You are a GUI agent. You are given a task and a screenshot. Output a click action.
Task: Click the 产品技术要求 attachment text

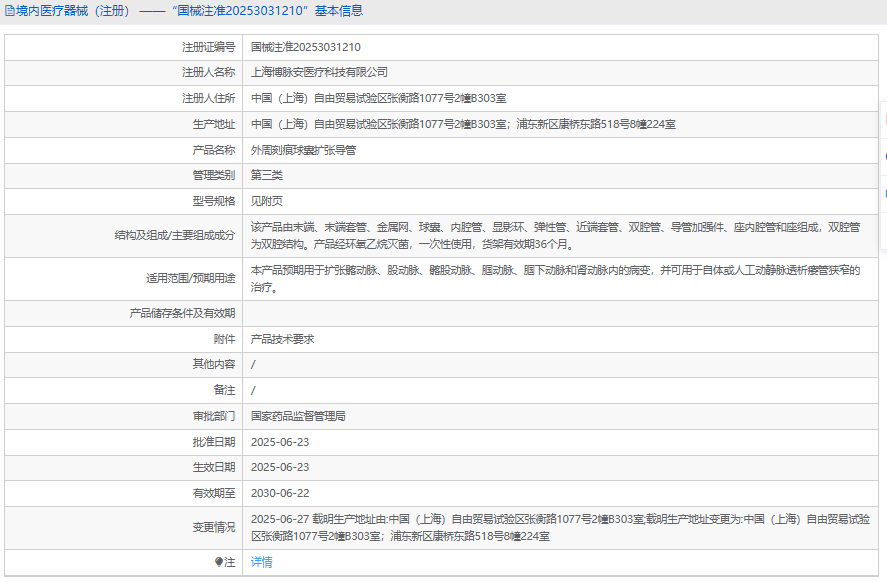click(x=282, y=339)
